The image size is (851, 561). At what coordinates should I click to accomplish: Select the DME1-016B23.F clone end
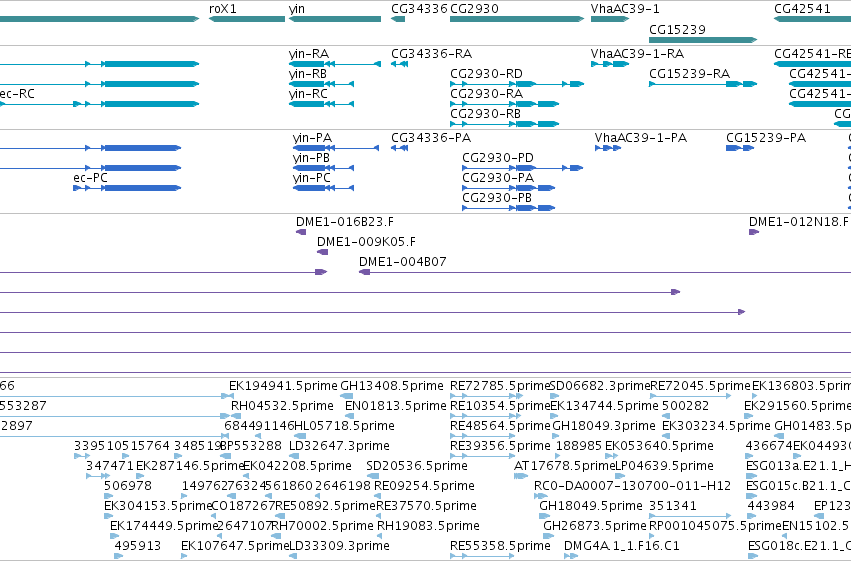coord(301,232)
